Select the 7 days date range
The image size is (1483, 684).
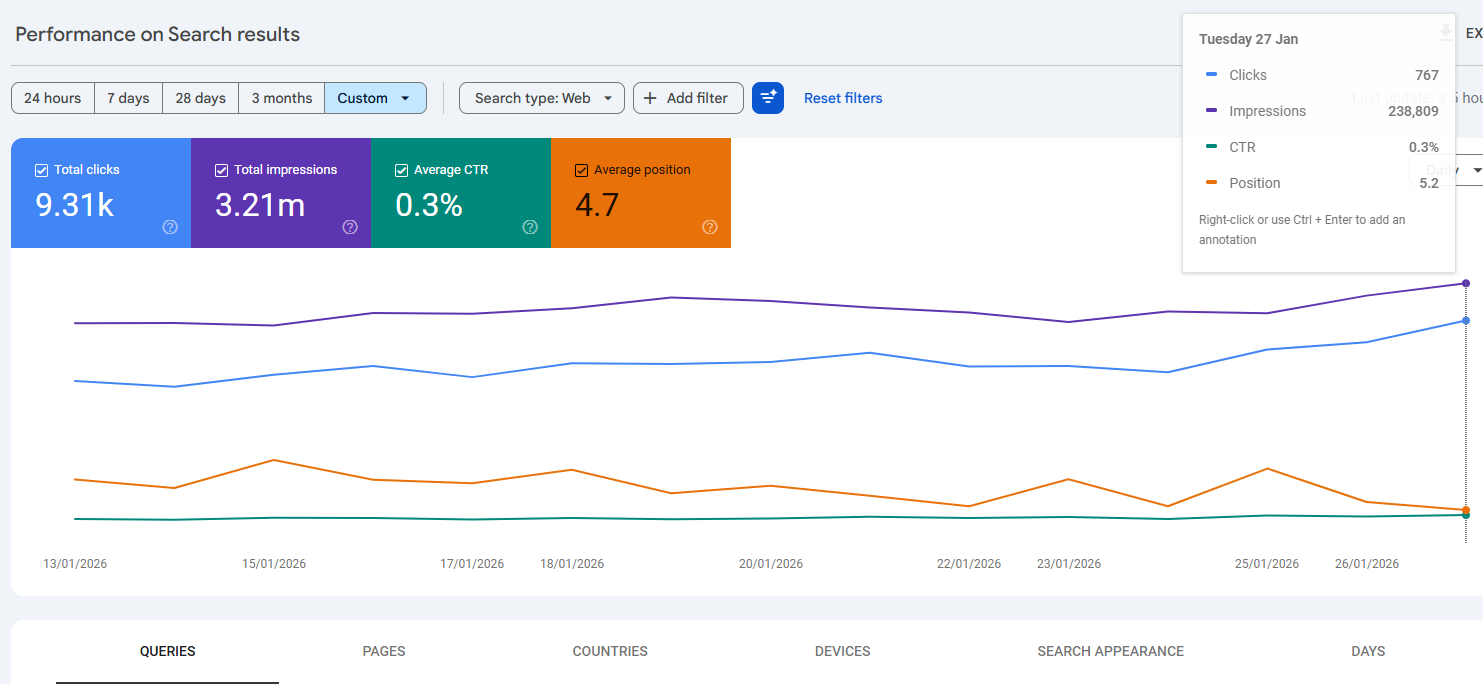[x=128, y=98]
